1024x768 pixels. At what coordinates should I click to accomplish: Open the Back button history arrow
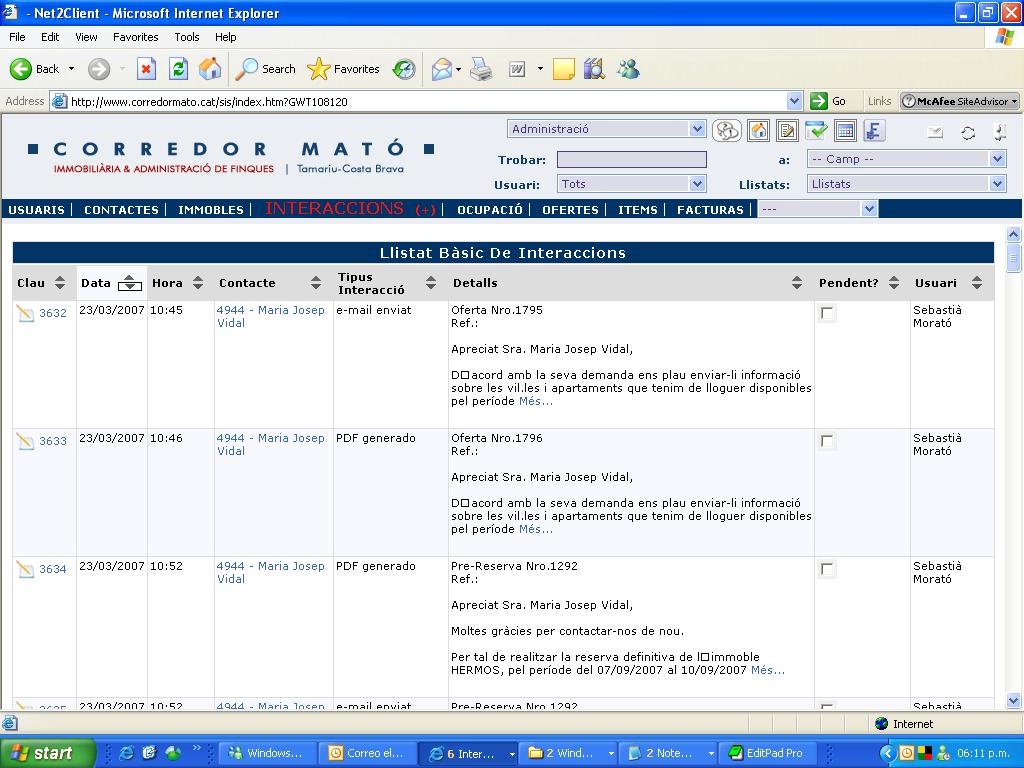pyautogui.click(x=71, y=69)
